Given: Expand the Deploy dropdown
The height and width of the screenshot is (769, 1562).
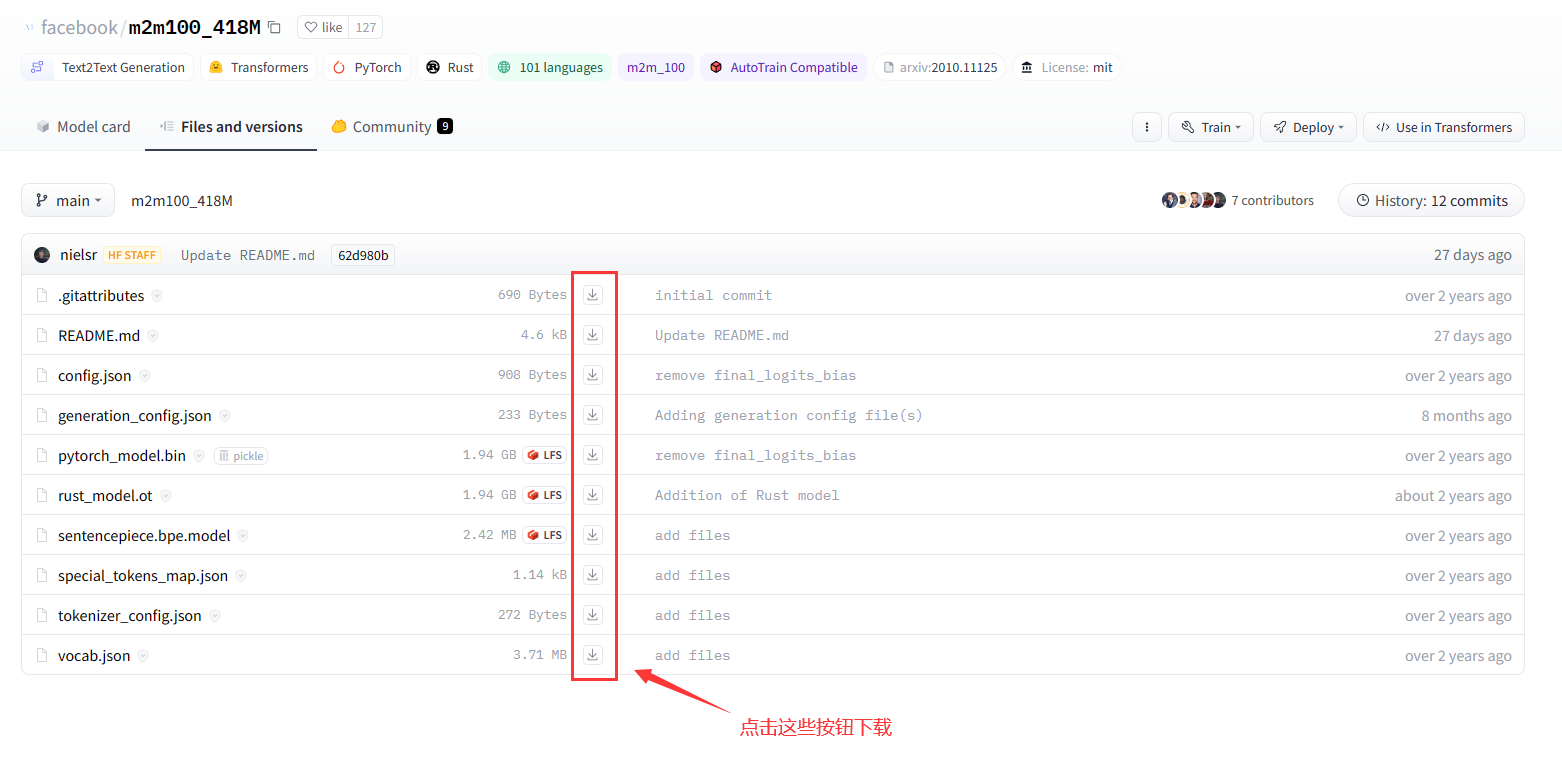Looking at the screenshot, I should point(1308,127).
